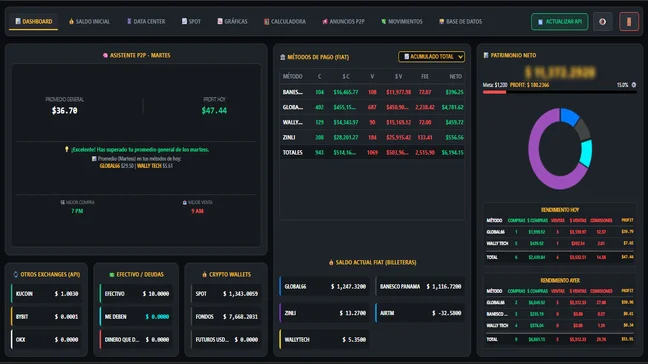Open the Gráficas tab
648x364 pixels.
tap(232, 21)
